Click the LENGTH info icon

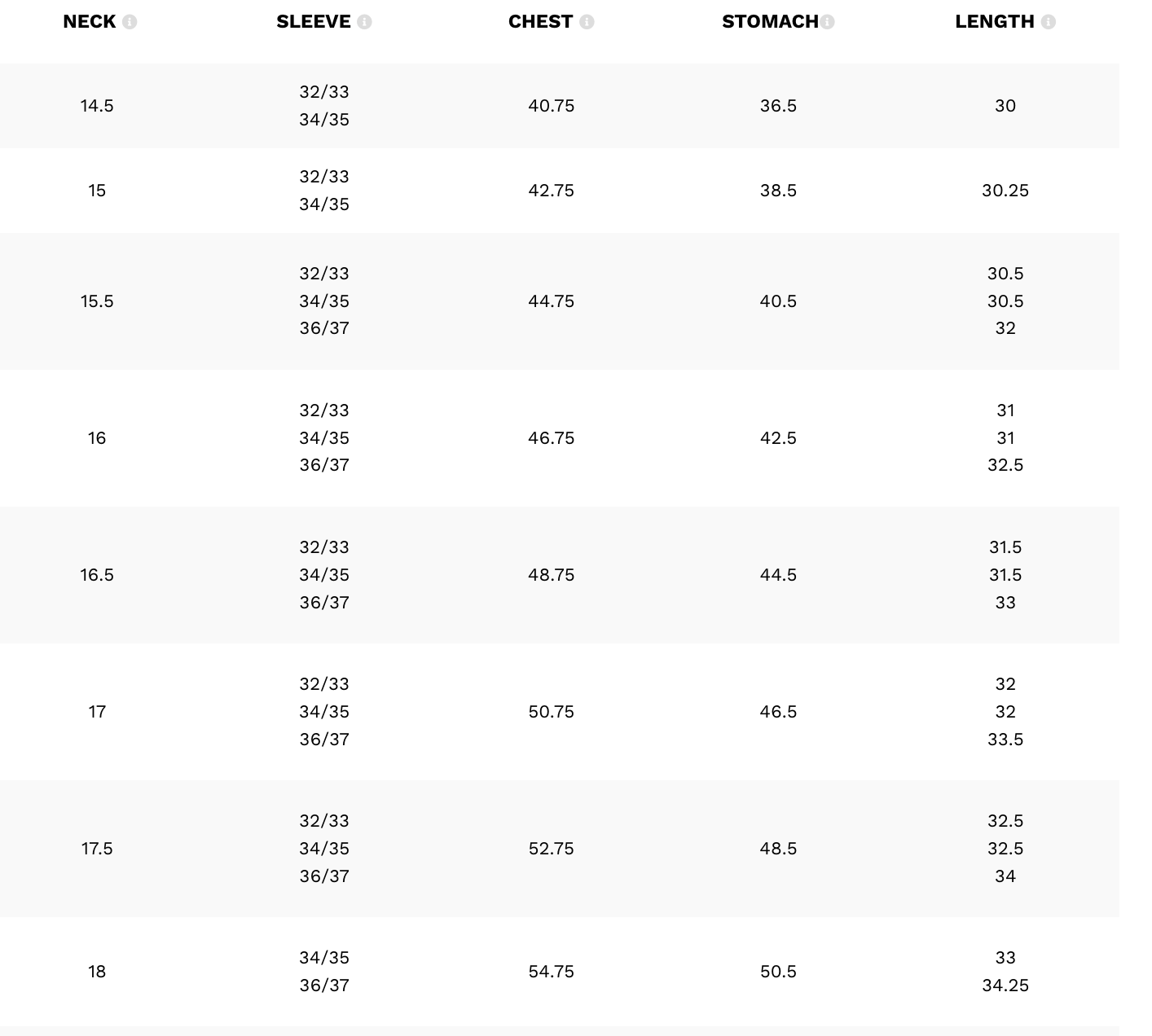point(1049,22)
